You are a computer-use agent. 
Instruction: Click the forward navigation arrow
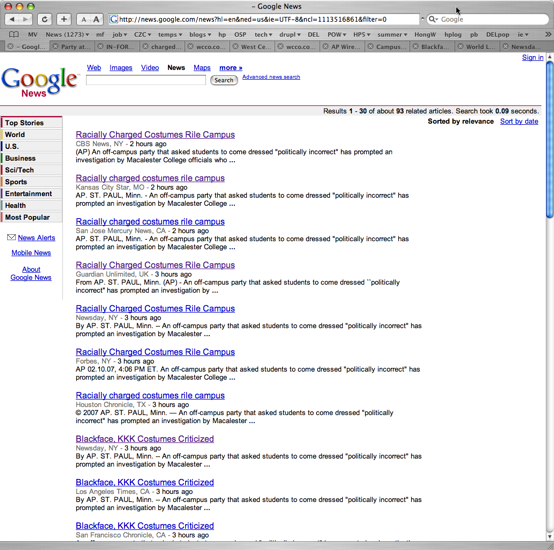pyautogui.click(x=25, y=19)
